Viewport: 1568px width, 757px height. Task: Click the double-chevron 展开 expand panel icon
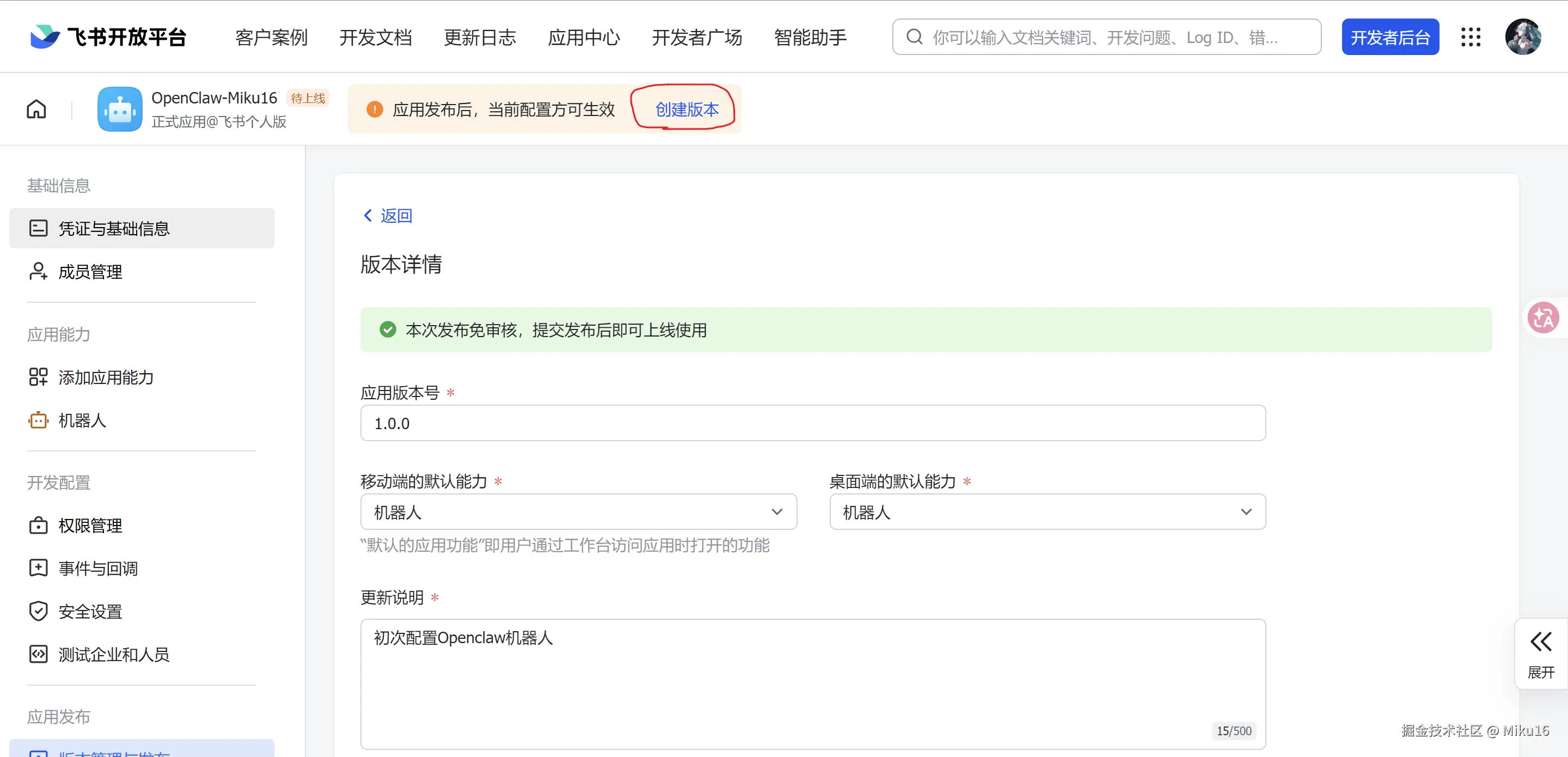(x=1541, y=642)
